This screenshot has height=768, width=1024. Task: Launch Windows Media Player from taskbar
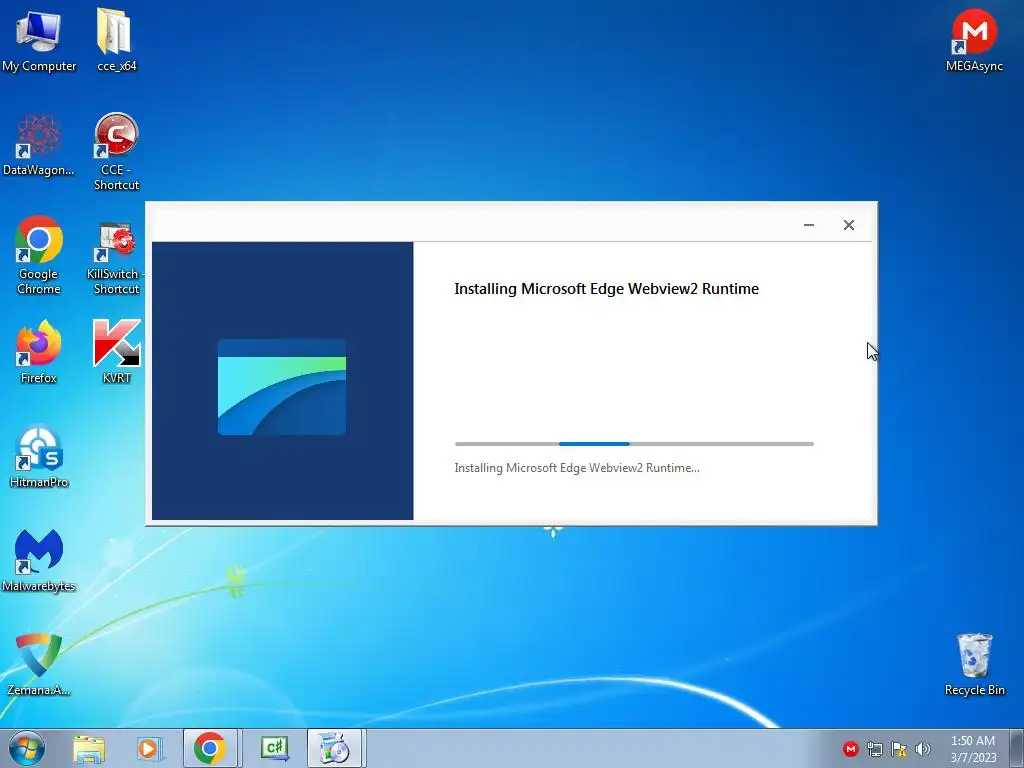click(x=148, y=748)
